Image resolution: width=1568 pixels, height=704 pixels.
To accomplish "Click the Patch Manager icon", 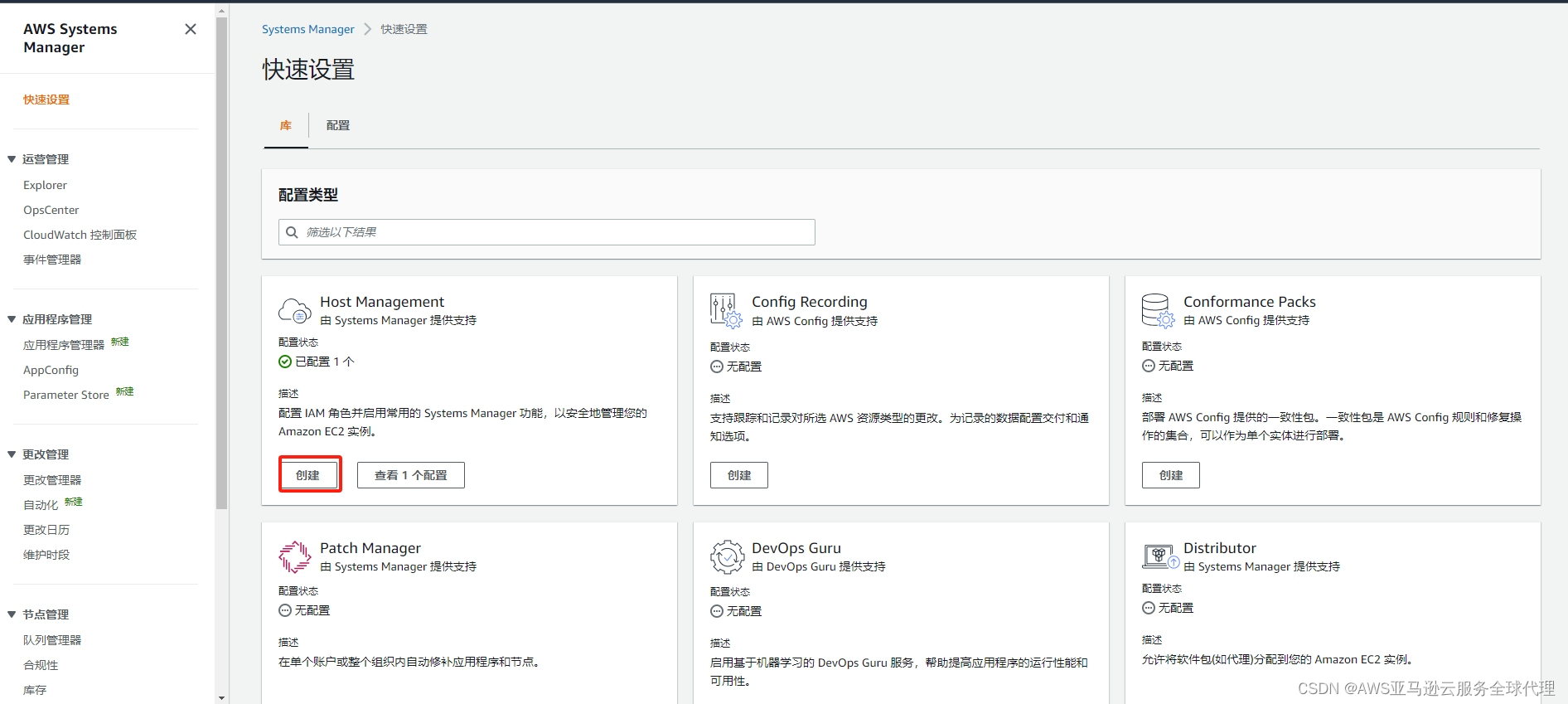I will [x=295, y=557].
